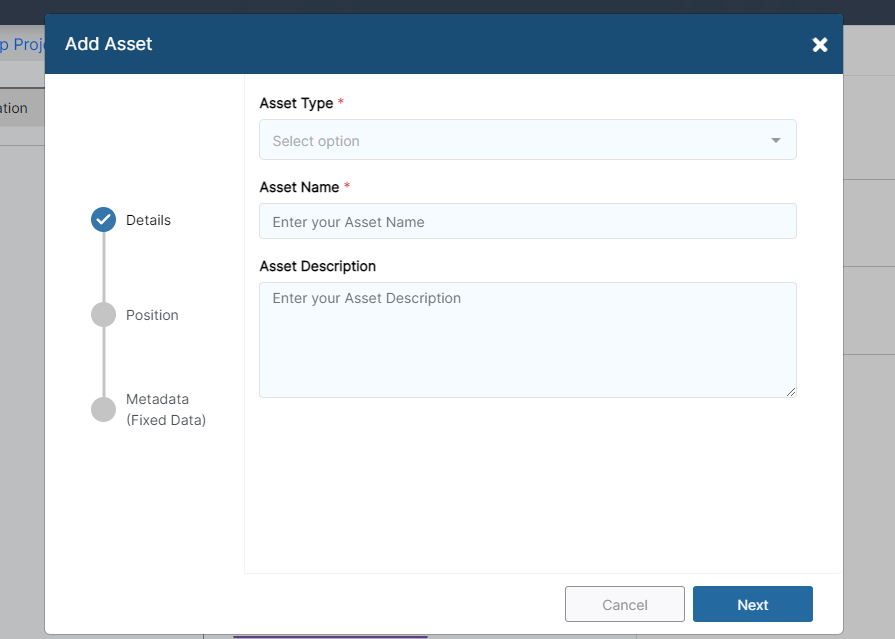895x639 pixels.
Task: Click inside the Asset Description text area
Action: tap(528, 338)
